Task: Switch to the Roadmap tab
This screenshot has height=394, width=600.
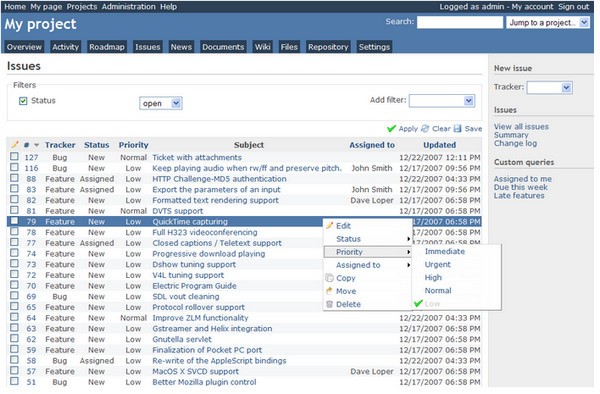Action: point(107,47)
